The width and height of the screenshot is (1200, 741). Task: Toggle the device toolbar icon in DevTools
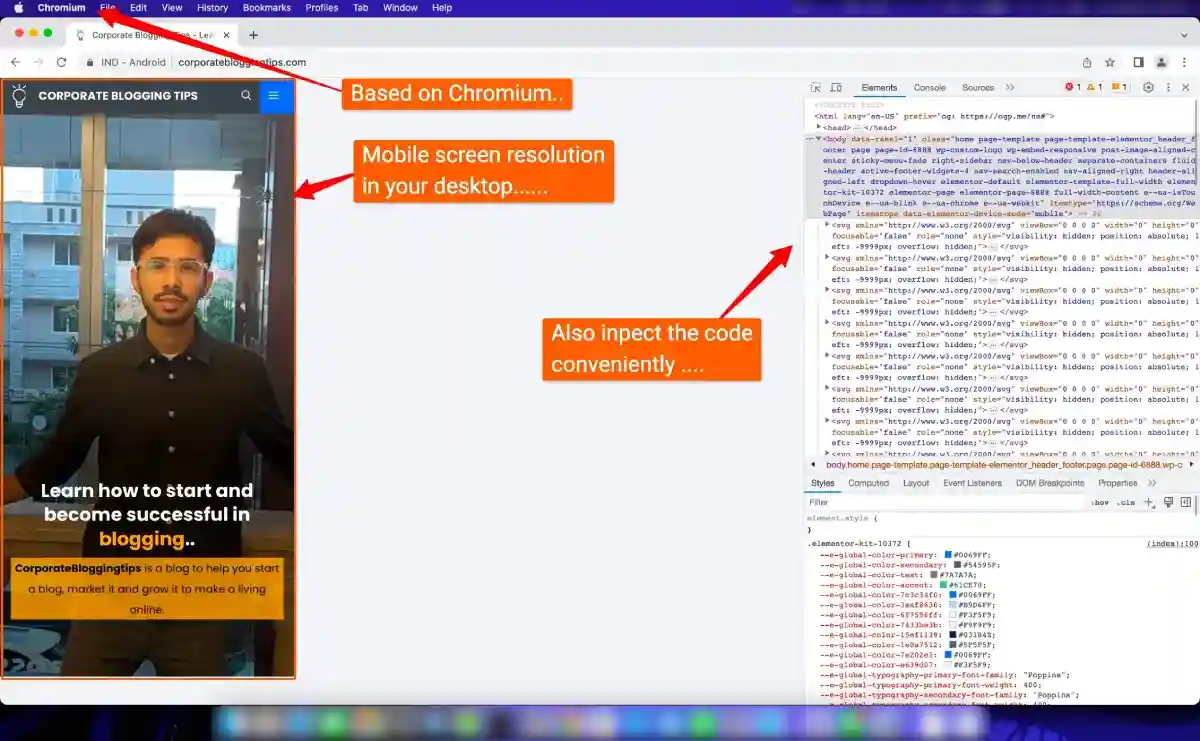point(836,88)
